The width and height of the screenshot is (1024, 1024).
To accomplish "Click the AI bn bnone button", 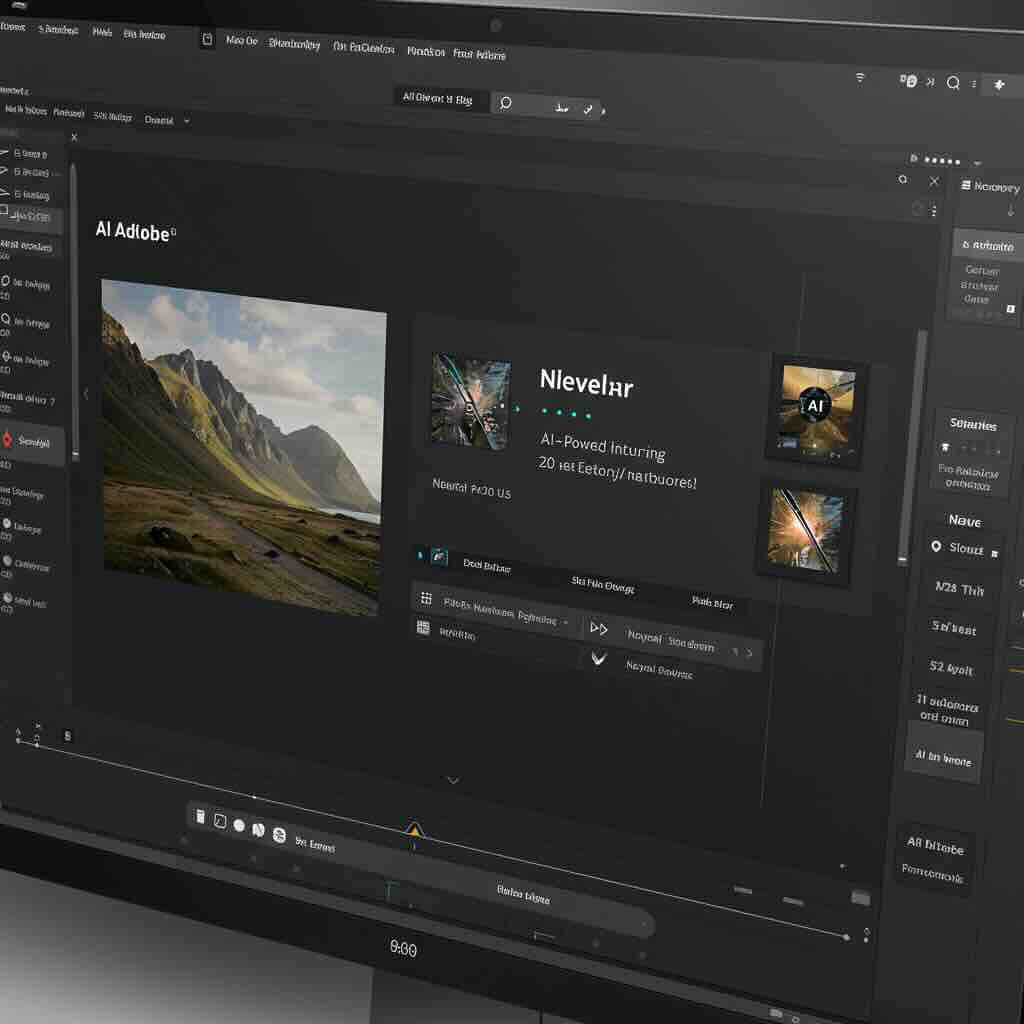I will [943, 758].
